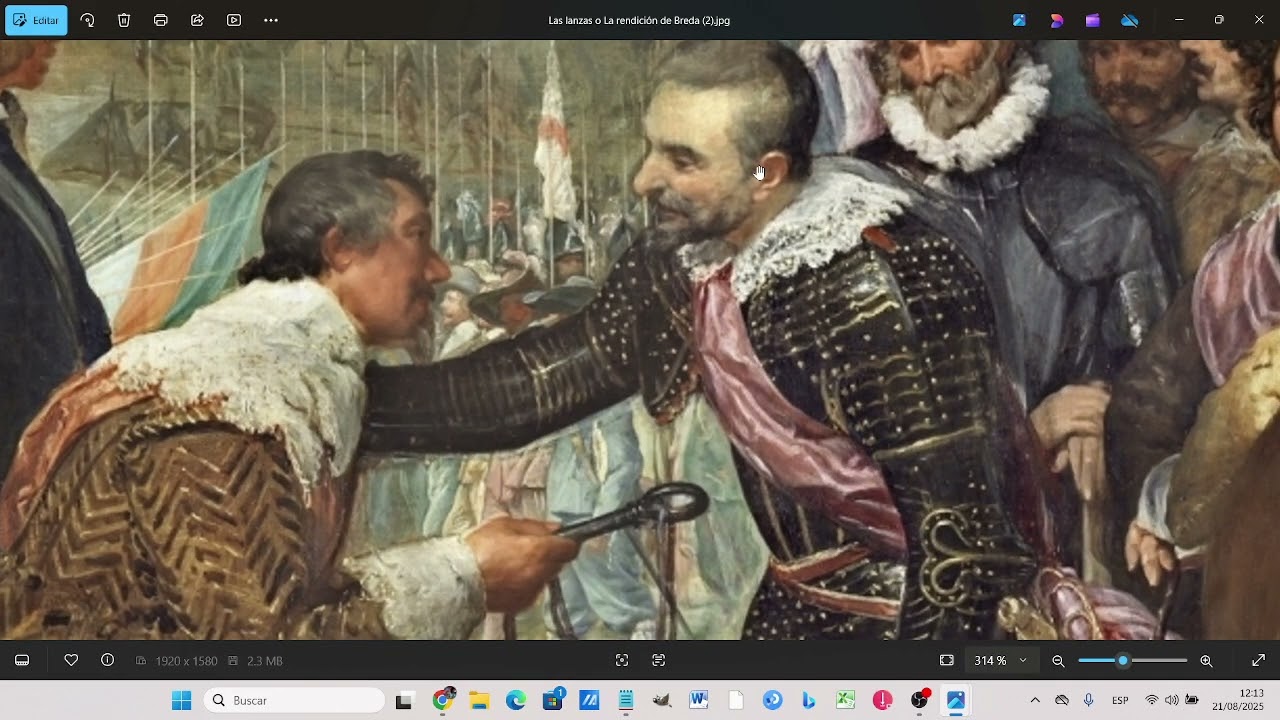Open the 314 % zoom level dropdown
1280x720 pixels.
(1001, 660)
